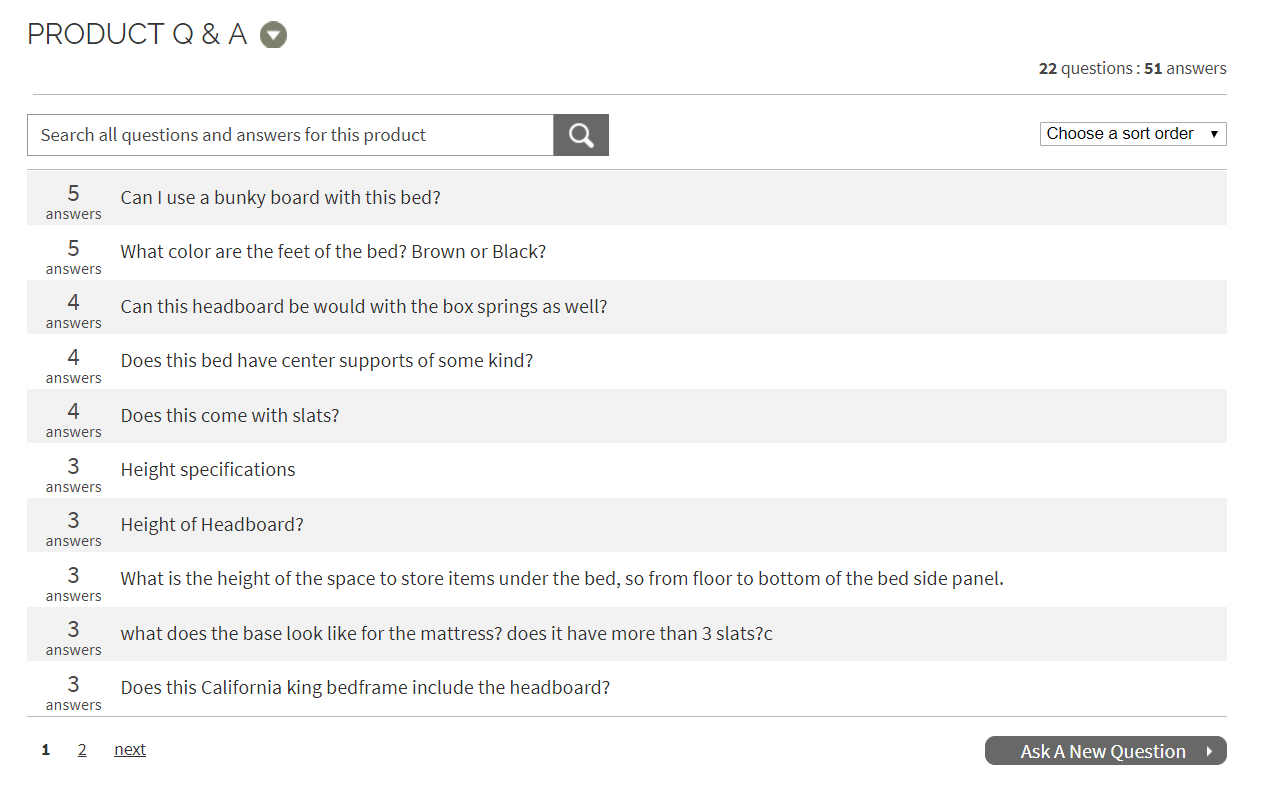Click the magnifying glass search icon
The height and width of the screenshot is (790, 1274).
coord(581,135)
